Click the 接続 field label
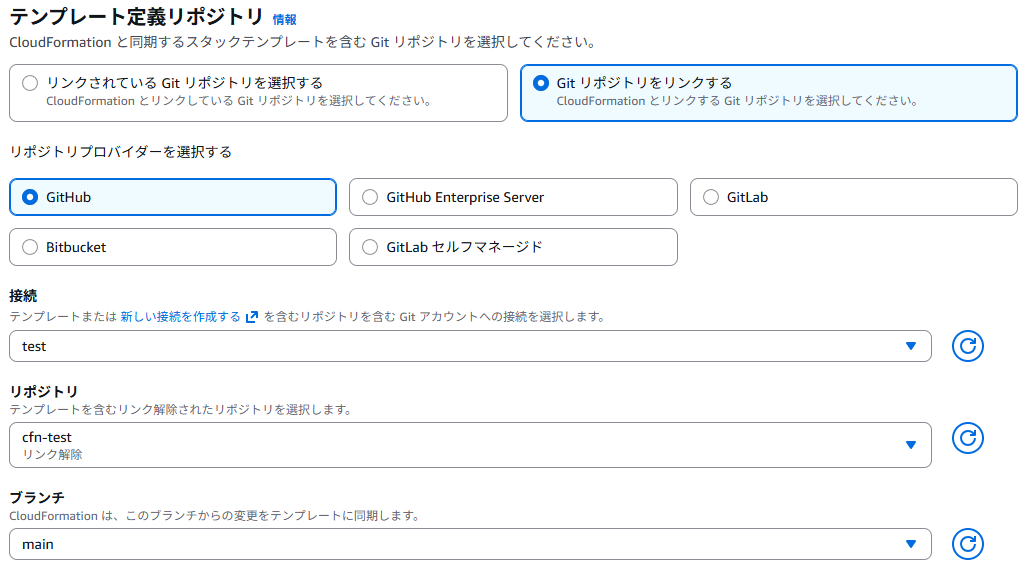The width and height of the screenshot is (1026, 574). pos(23,296)
